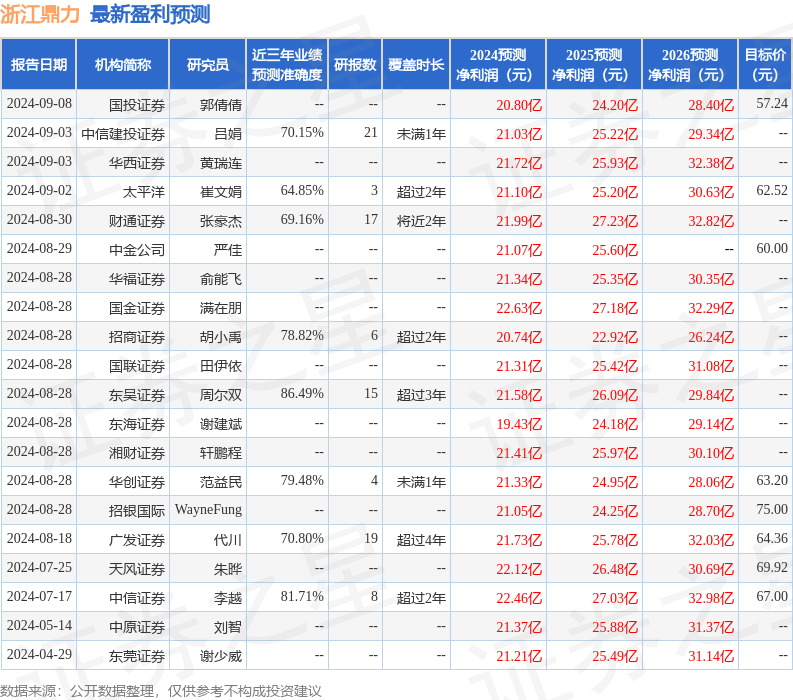
Task: Click target price 75.00
Action: tap(772, 509)
